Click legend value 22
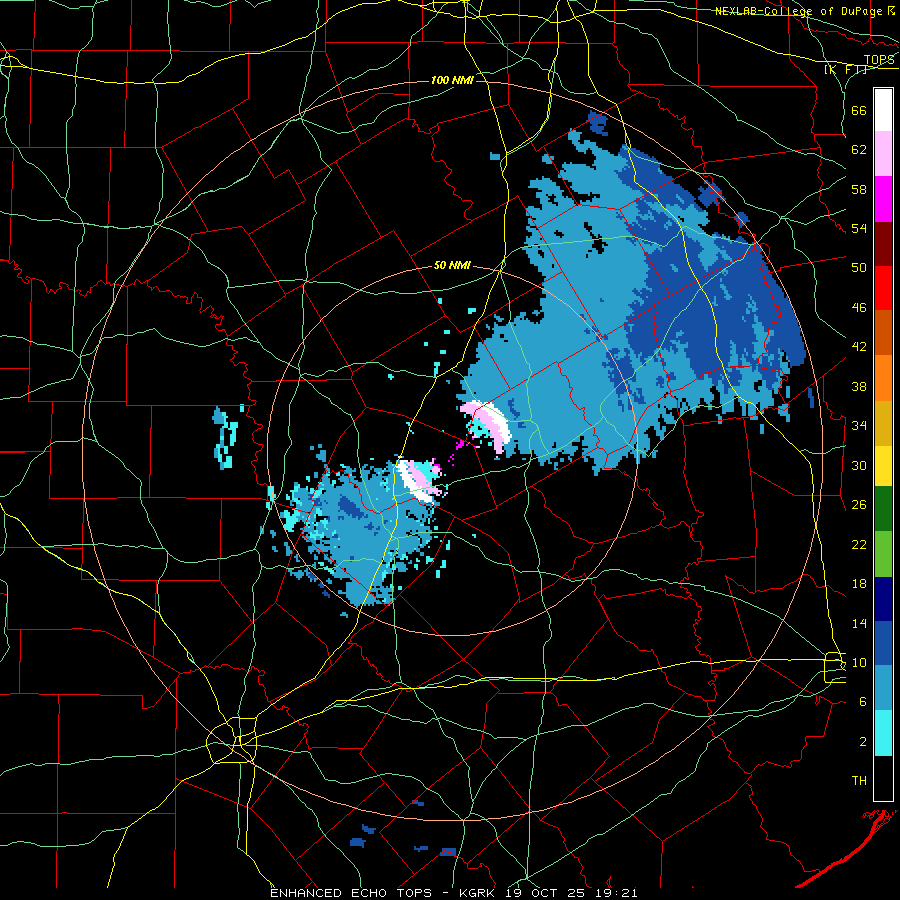Image resolution: width=900 pixels, height=900 pixels. tap(859, 544)
